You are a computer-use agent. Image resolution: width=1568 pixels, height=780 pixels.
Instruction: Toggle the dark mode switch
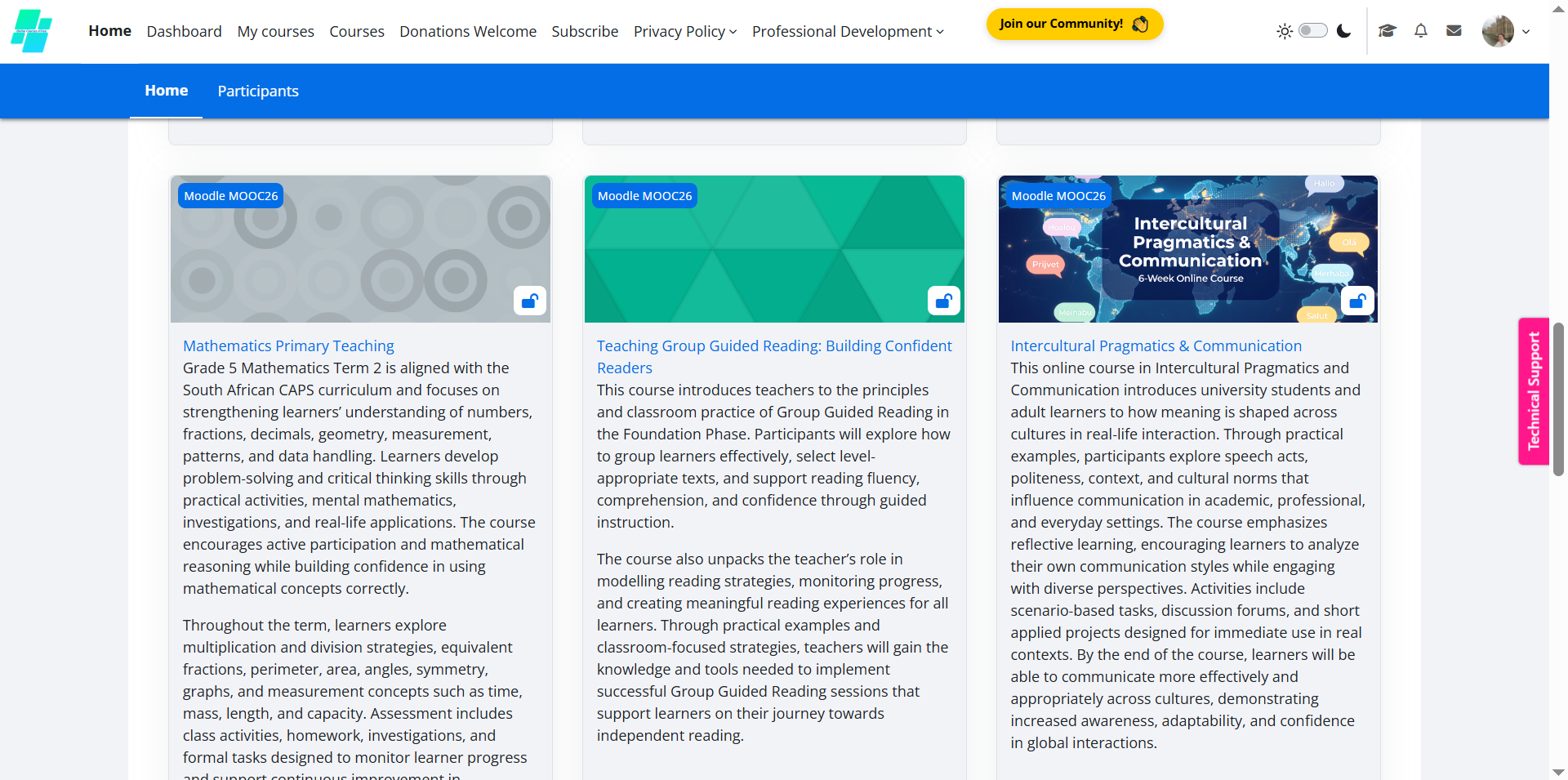1313,30
